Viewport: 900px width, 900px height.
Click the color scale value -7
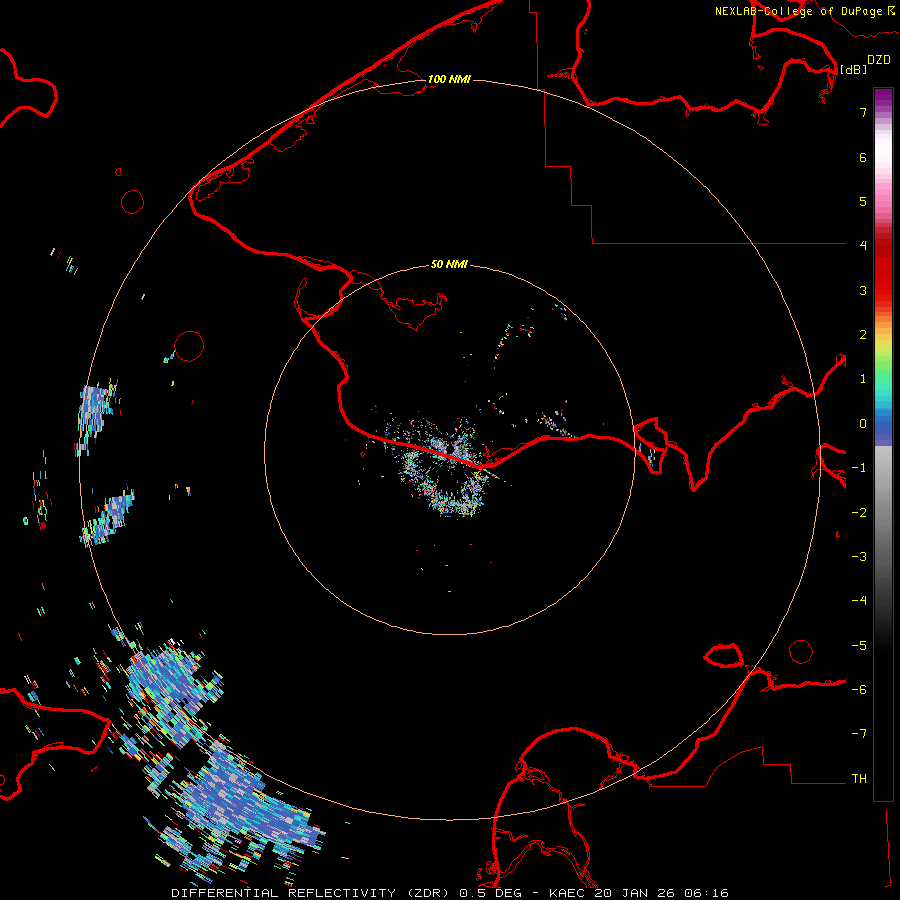[859, 734]
